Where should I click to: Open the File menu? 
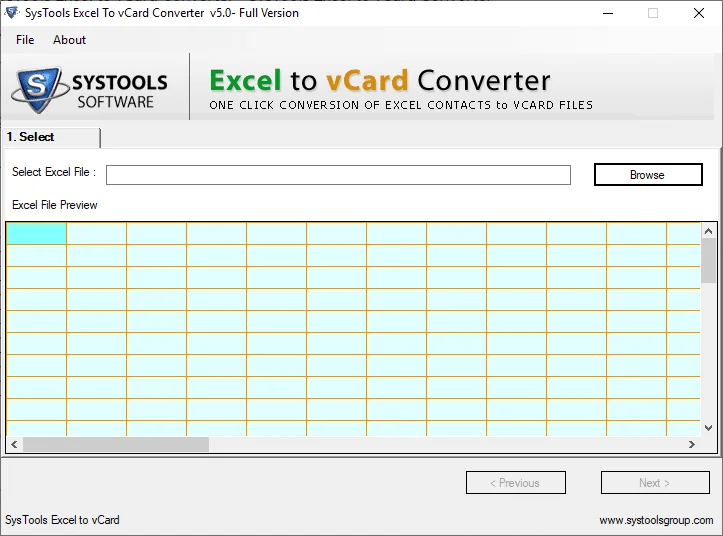pos(25,40)
